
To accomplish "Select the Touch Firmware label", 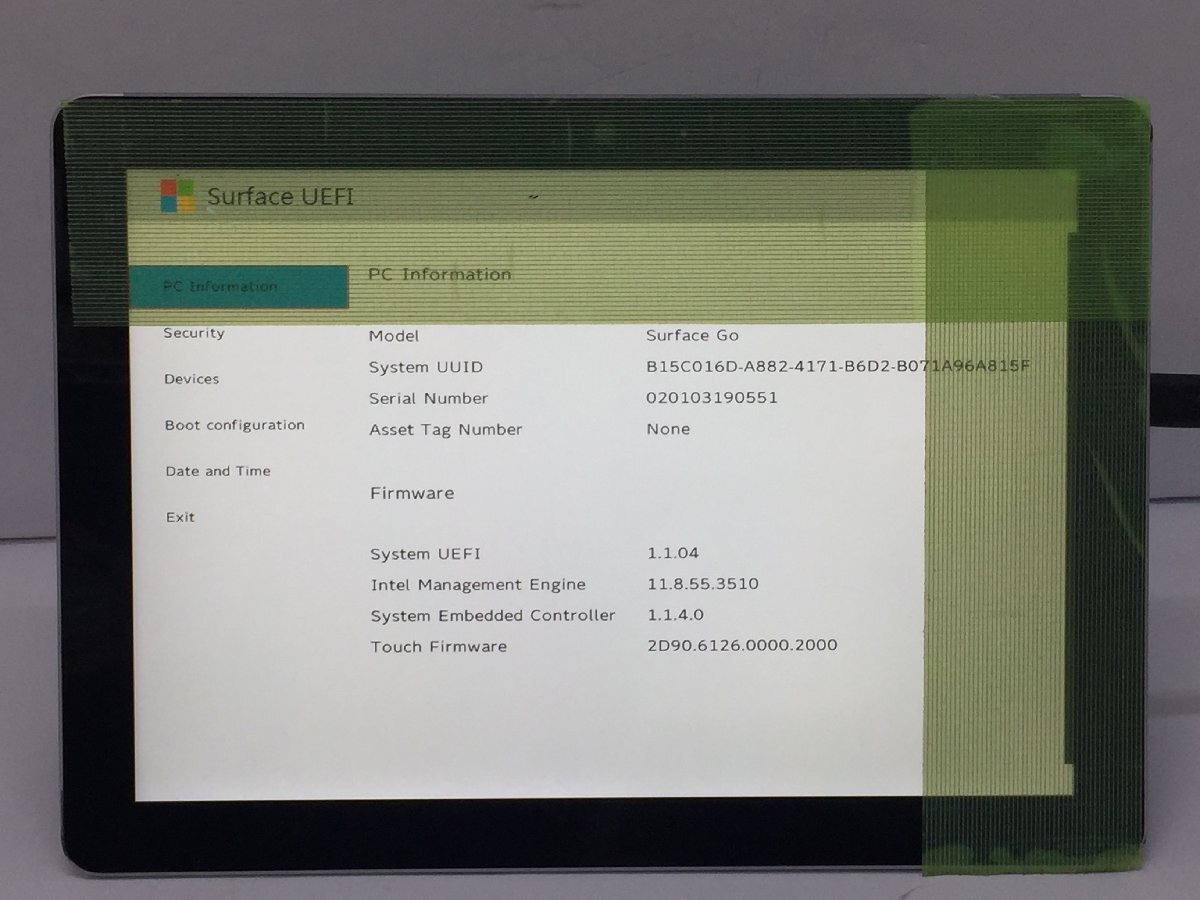I will [439, 646].
